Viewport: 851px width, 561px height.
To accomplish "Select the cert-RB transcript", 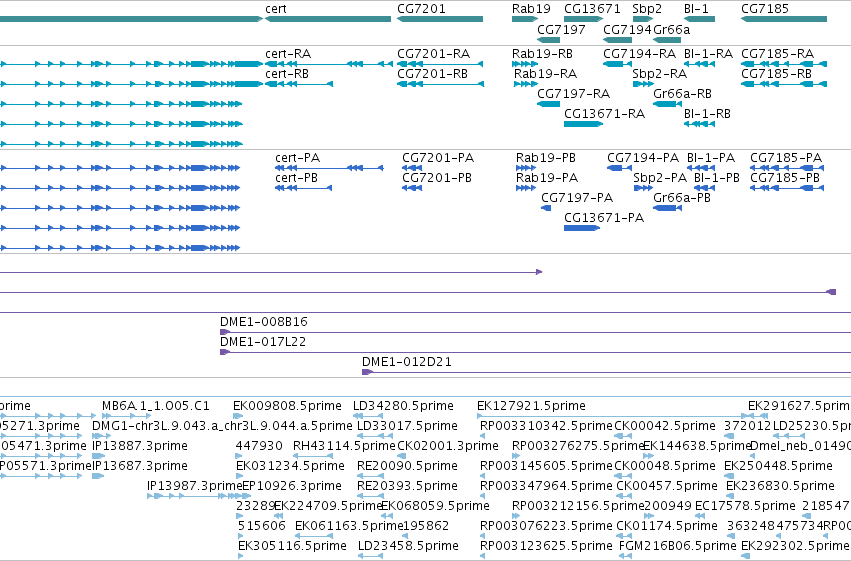I will pos(299,84).
